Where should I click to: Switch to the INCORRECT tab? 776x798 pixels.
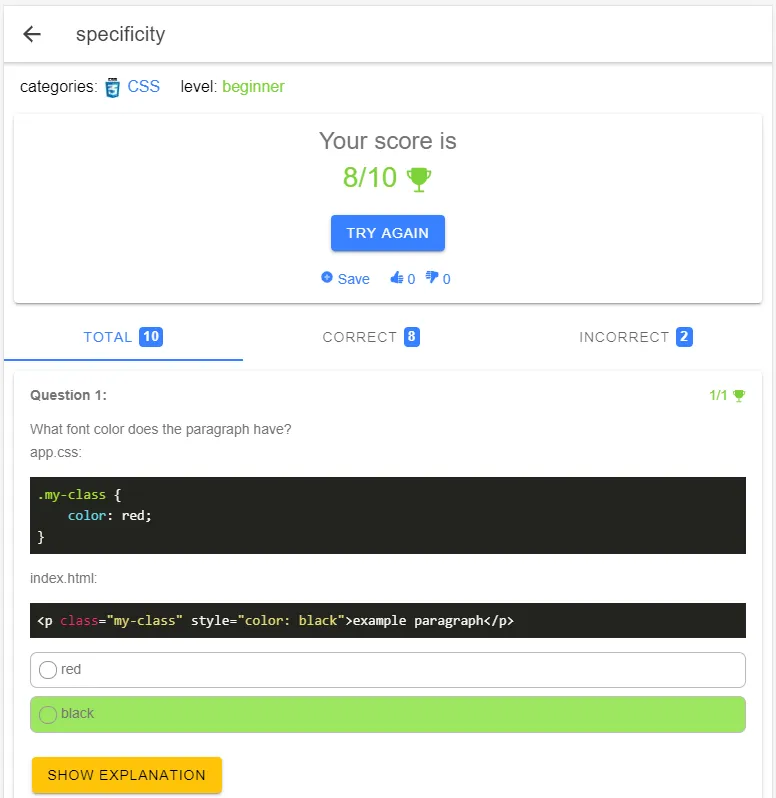tap(636, 337)
